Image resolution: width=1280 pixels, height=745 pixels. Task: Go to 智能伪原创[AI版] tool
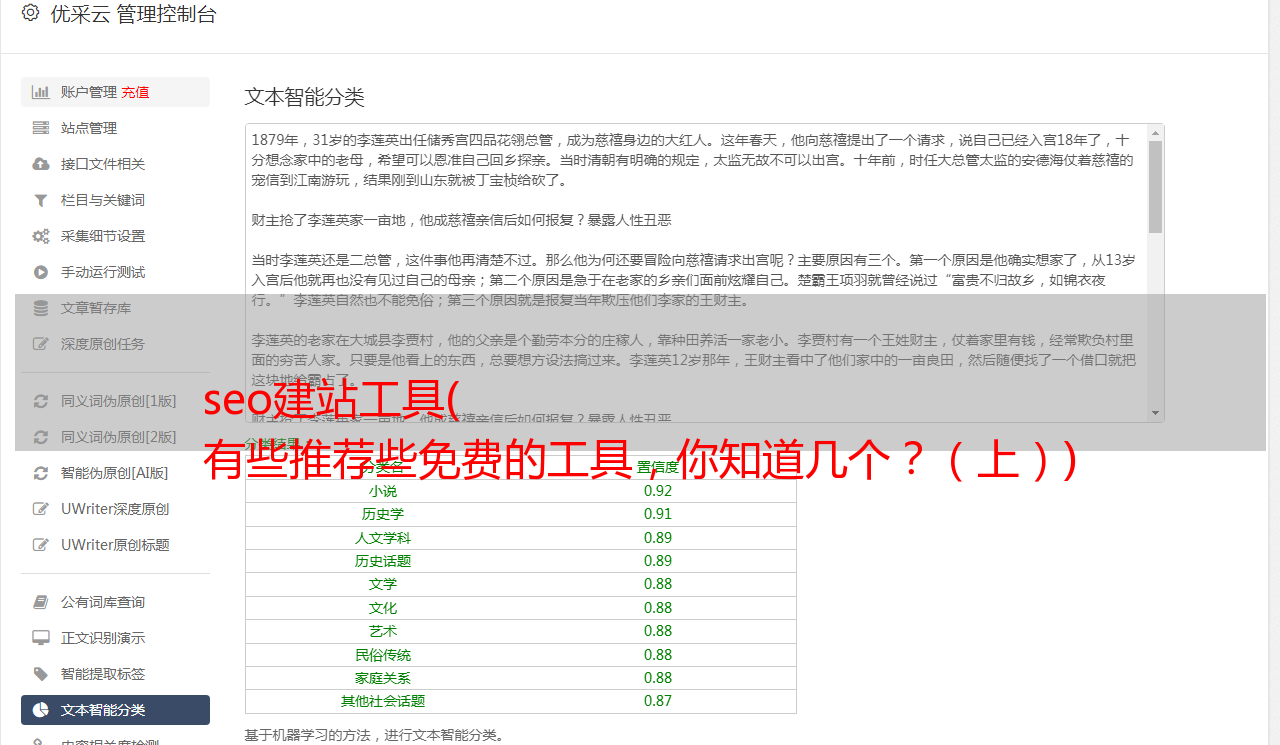[115, 473]
